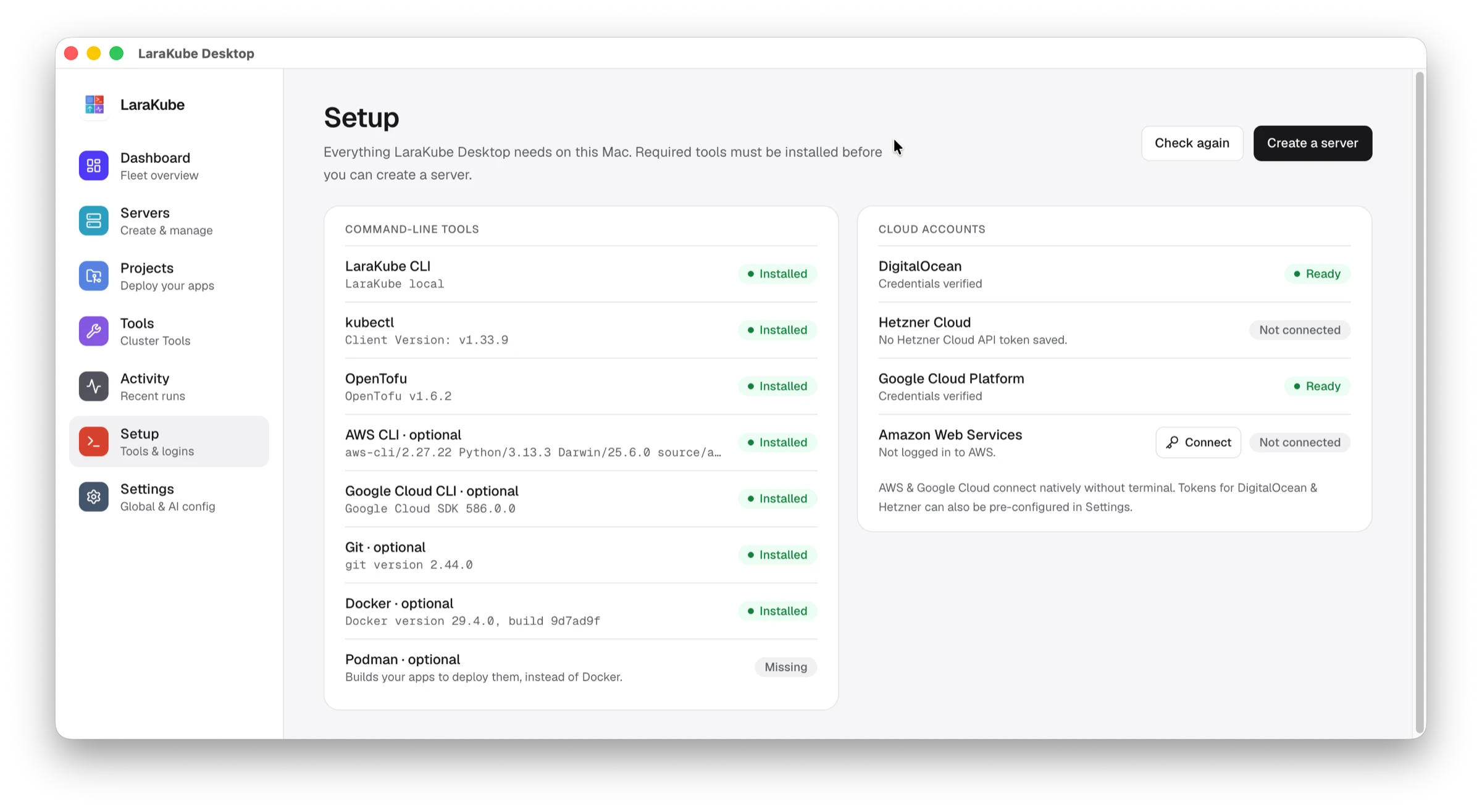Click Installed badge for Git
Image resolution: width=1482 pixels, height=812 pixels.
tap(777, 555)
